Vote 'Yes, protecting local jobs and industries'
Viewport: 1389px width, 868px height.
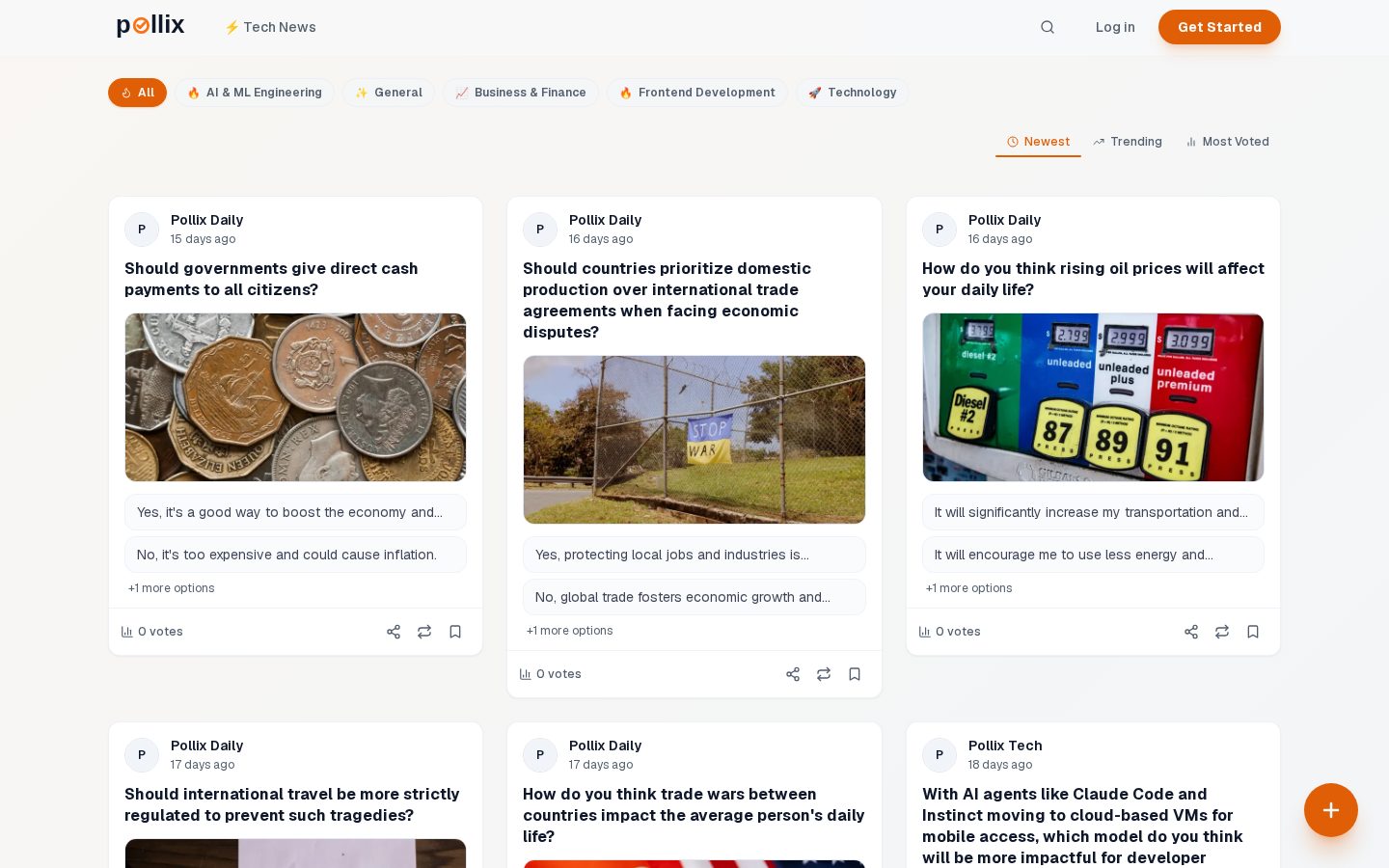coord(694,555)
